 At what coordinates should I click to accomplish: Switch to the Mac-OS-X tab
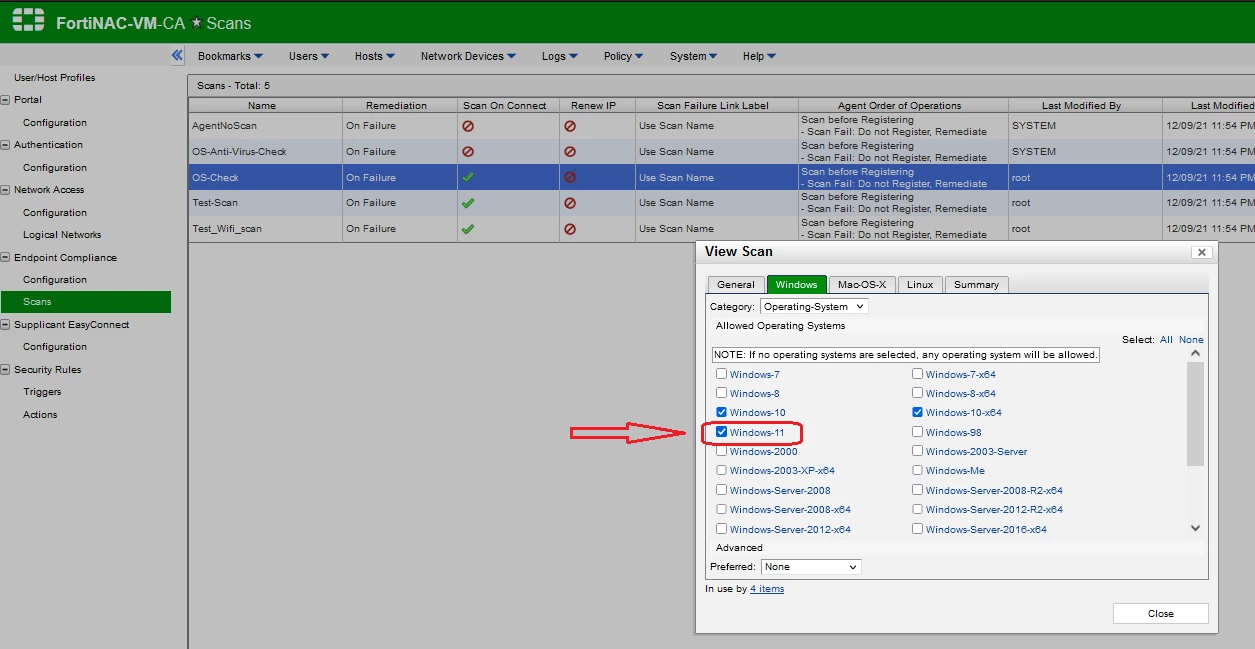tap(862, 285)
